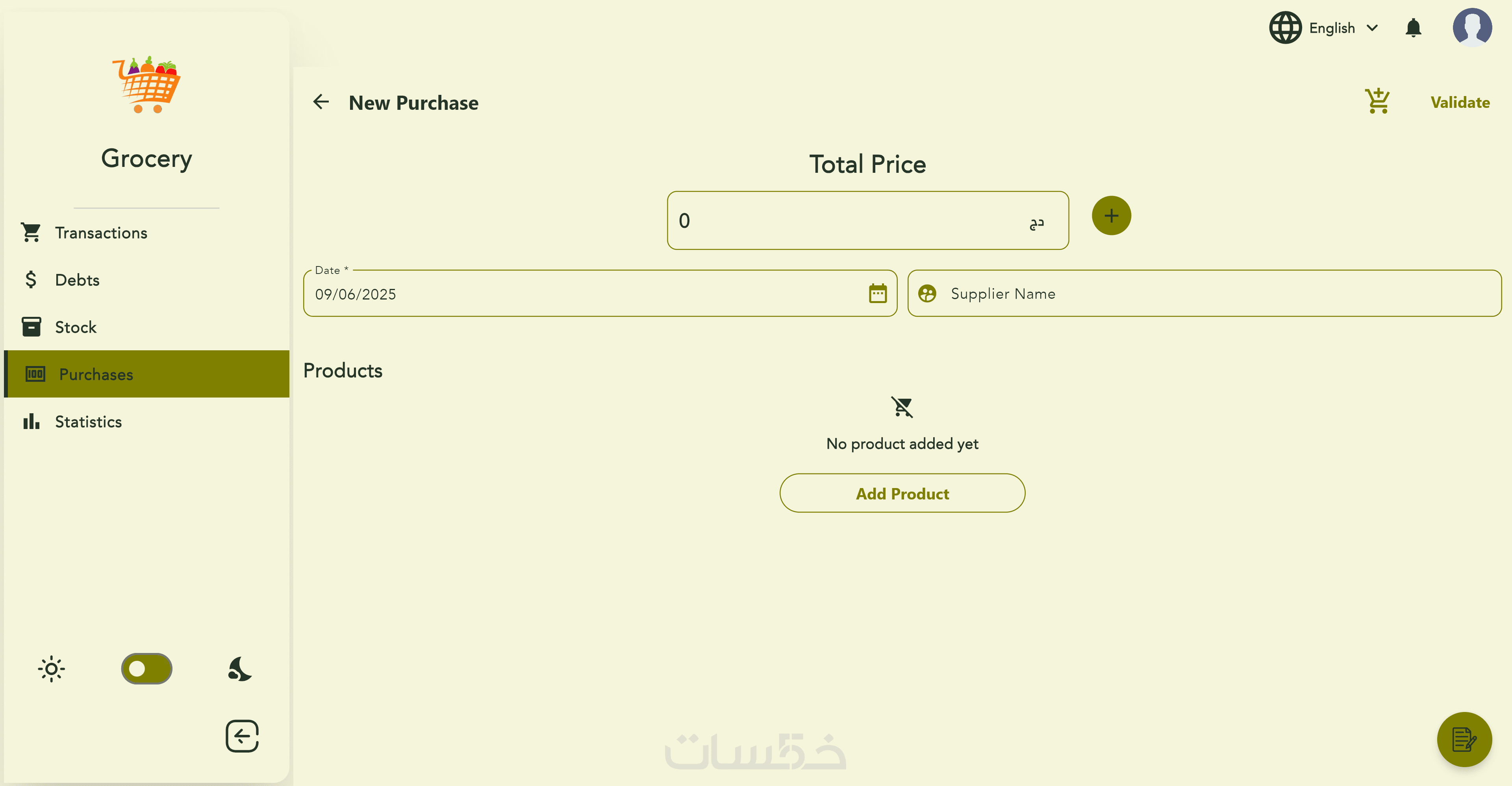Viewport: 1512px width, 786px height.
Task: Click the globe language selector icon
Action: tap(1286, 28)
